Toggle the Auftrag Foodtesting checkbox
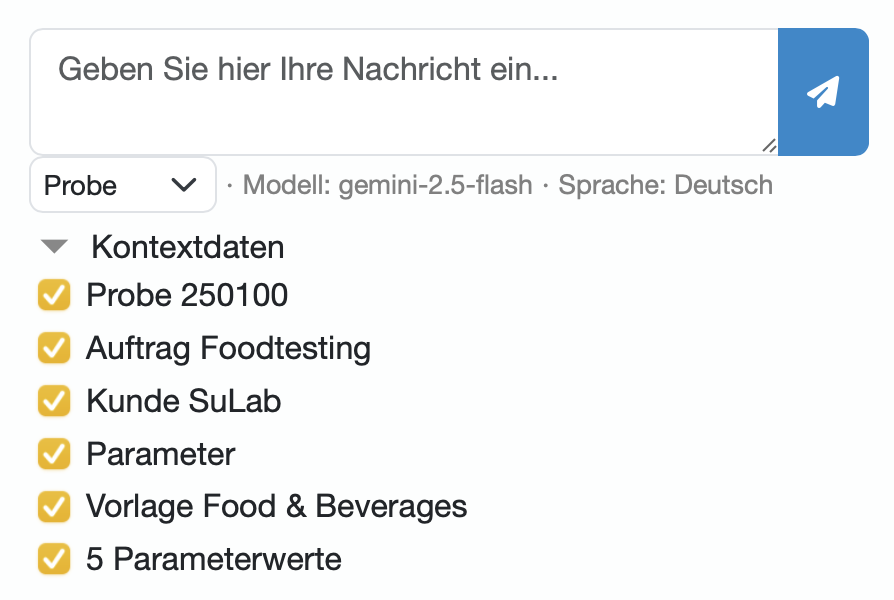894x600 pixels. (54, 349)
